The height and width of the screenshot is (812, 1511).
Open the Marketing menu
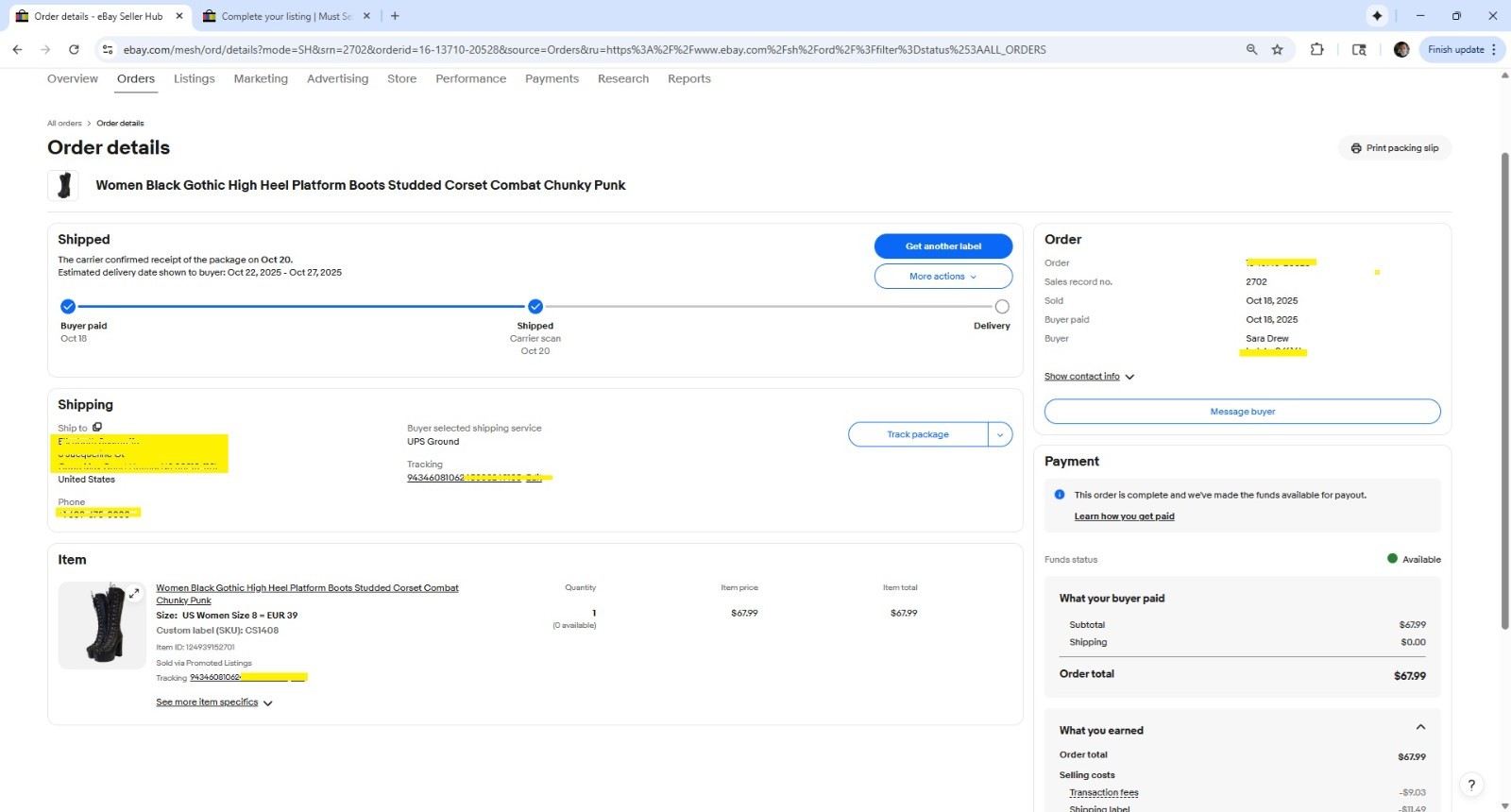(x=261, y=79)
